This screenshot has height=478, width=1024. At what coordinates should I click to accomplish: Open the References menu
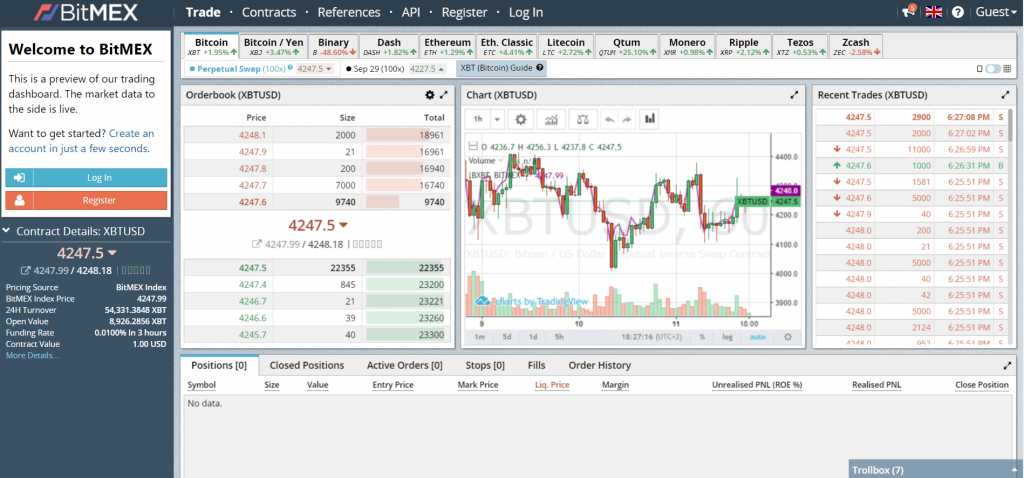click(349, 12)
